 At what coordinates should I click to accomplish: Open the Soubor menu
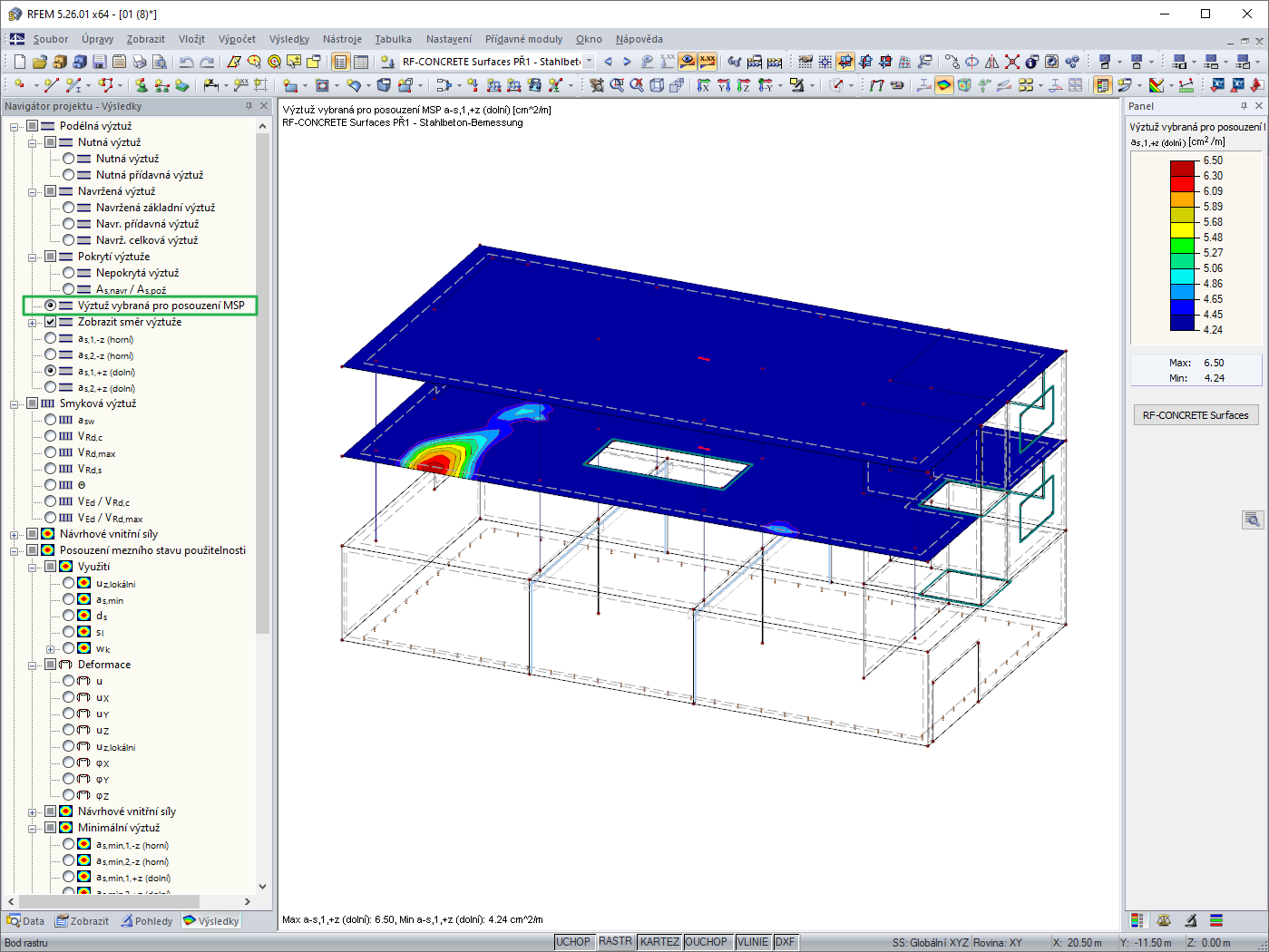pyautogui.click(x=51, y=39)
